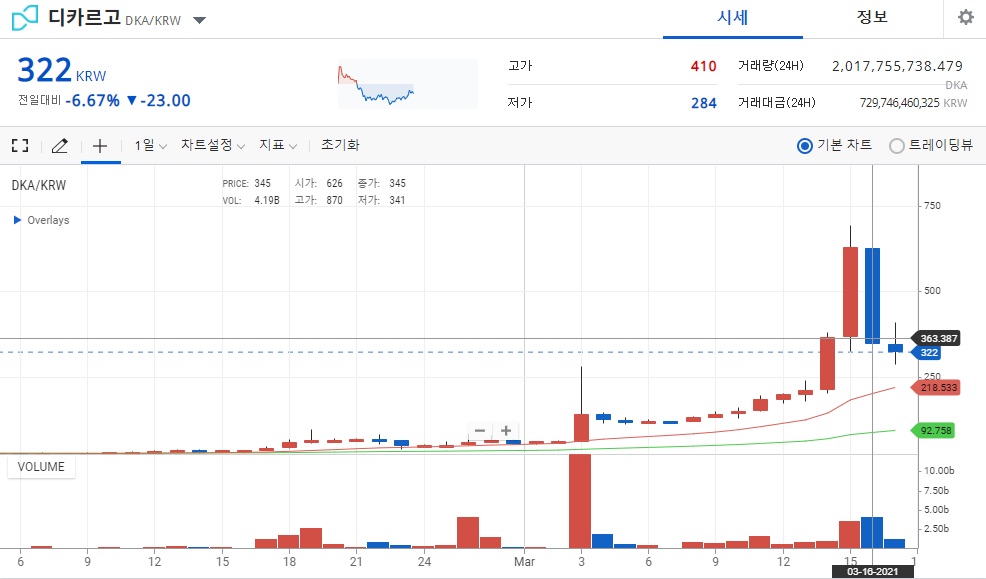
Task: Open the 지표 indicators dropdown
Action: tap(277, 145)
